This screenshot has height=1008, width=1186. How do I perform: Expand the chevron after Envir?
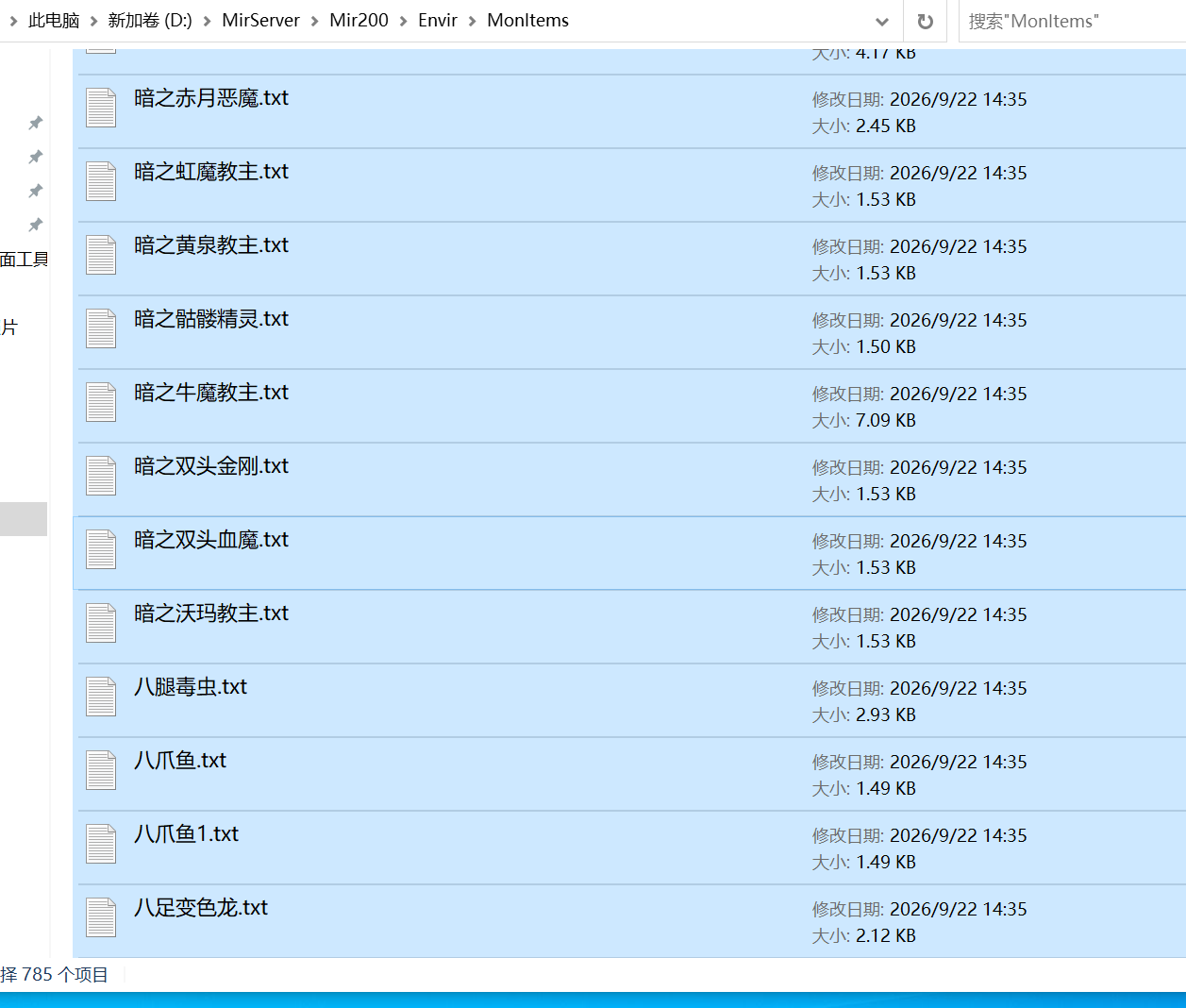pyautogui.click(x=473, y=21)
